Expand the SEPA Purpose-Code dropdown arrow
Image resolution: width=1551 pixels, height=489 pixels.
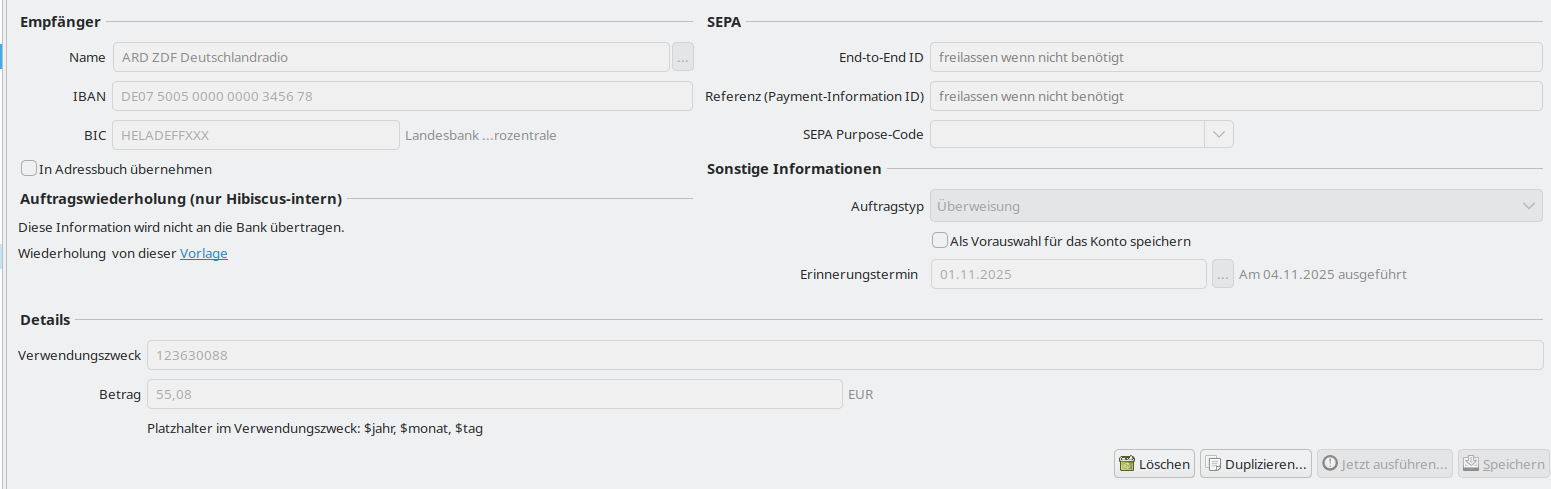tap(1218, 134)
